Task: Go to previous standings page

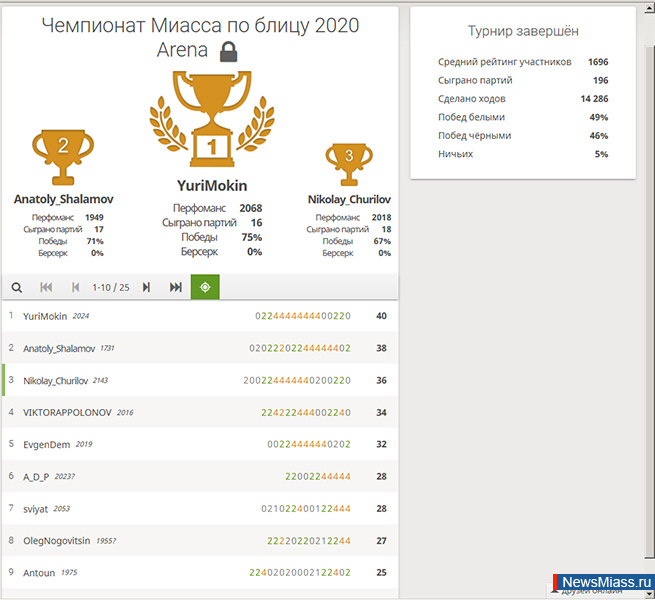Action: (x=74, y=287)
